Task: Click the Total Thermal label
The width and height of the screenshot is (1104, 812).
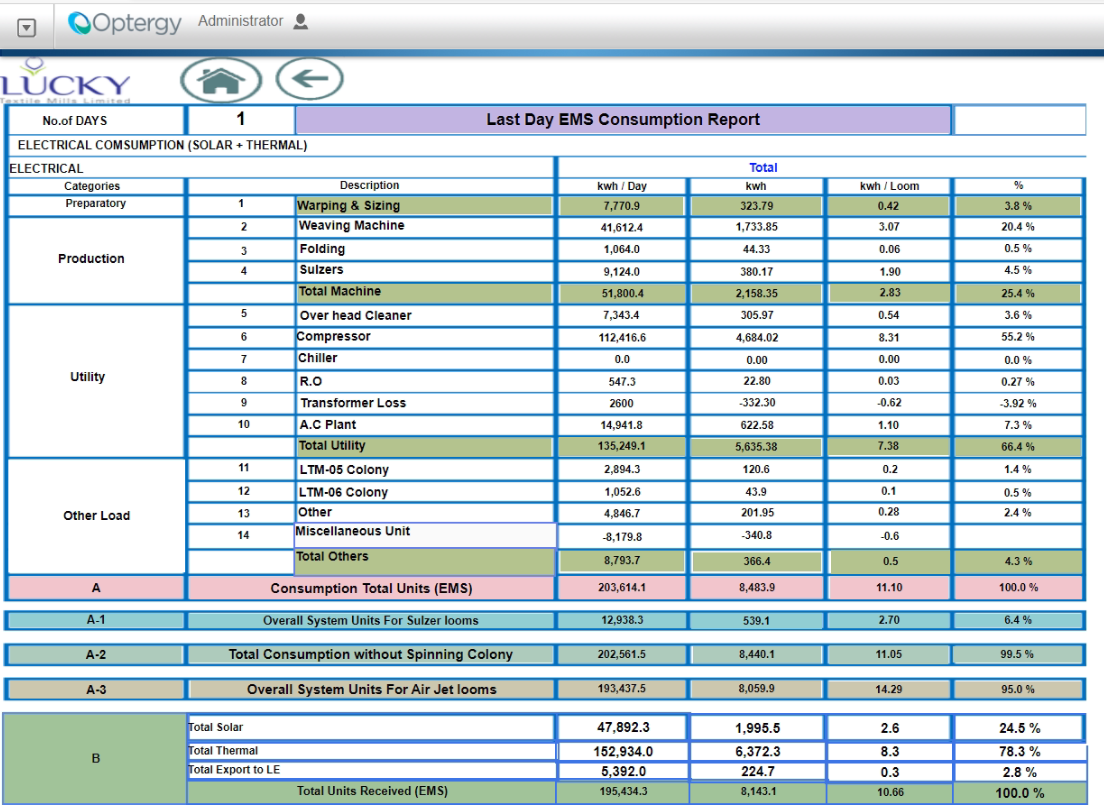Action: click(x=370, y=751)
